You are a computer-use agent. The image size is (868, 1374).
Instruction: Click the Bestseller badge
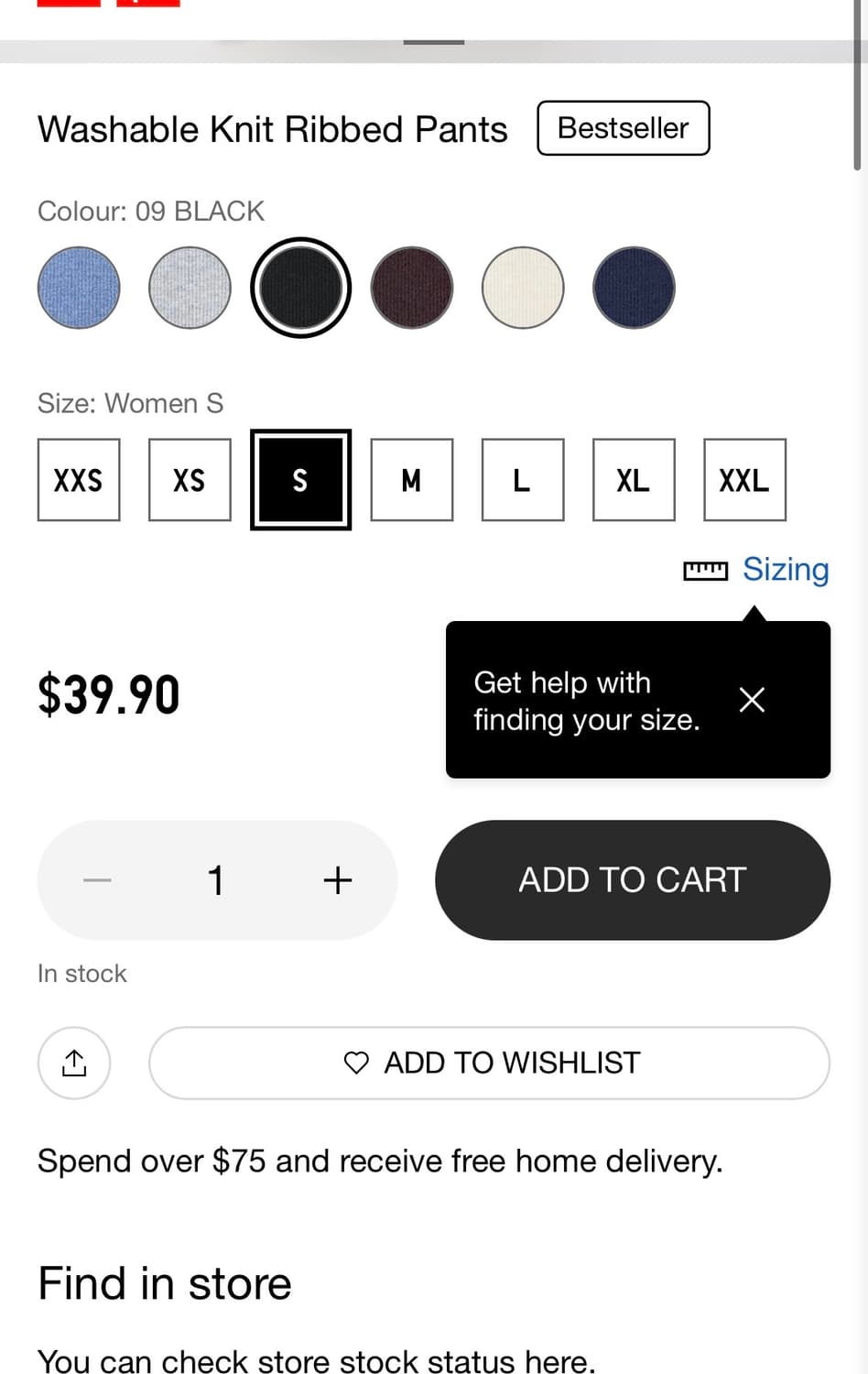pos(623,128)
